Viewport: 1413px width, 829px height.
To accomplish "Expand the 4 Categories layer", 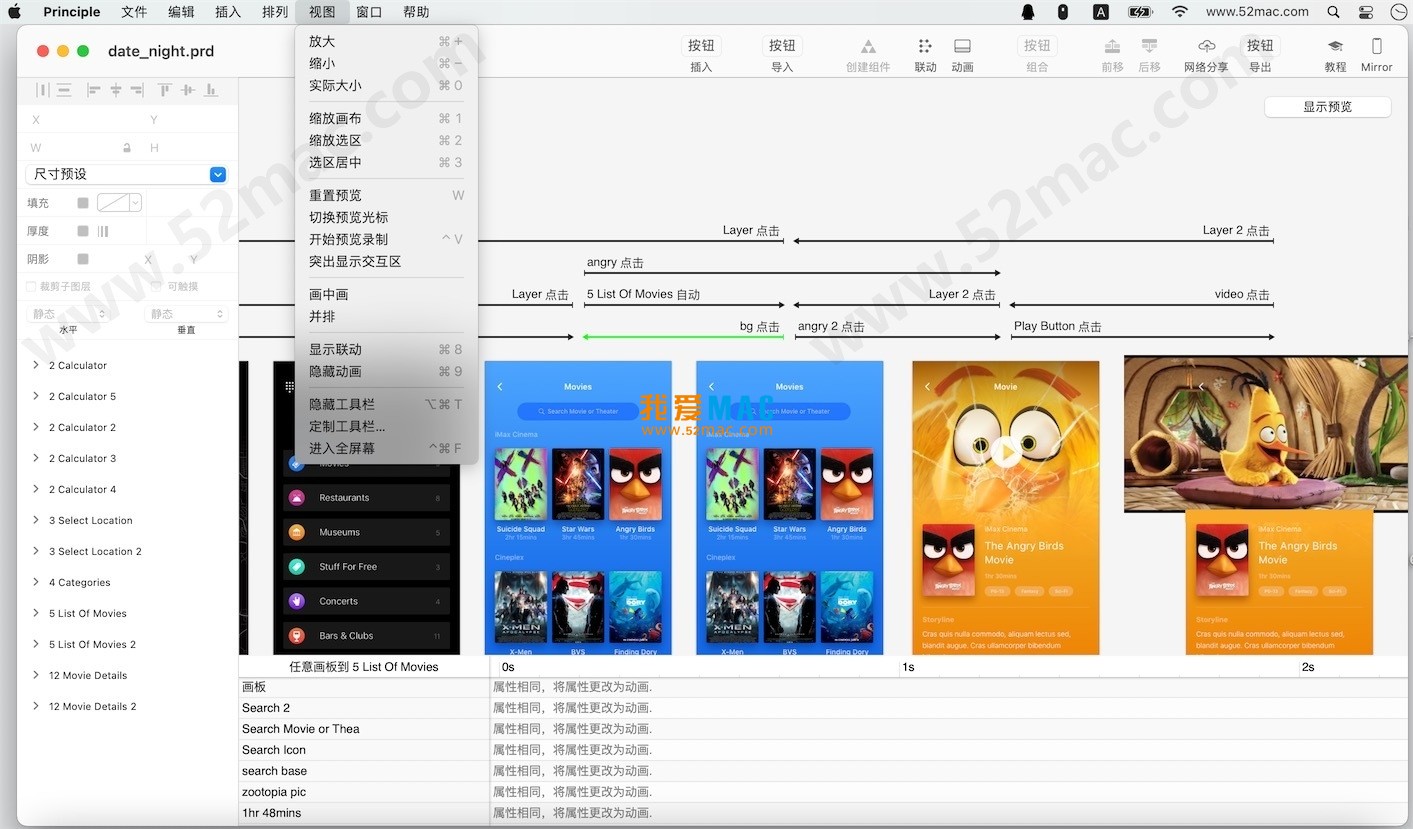I will coord(36,582).
